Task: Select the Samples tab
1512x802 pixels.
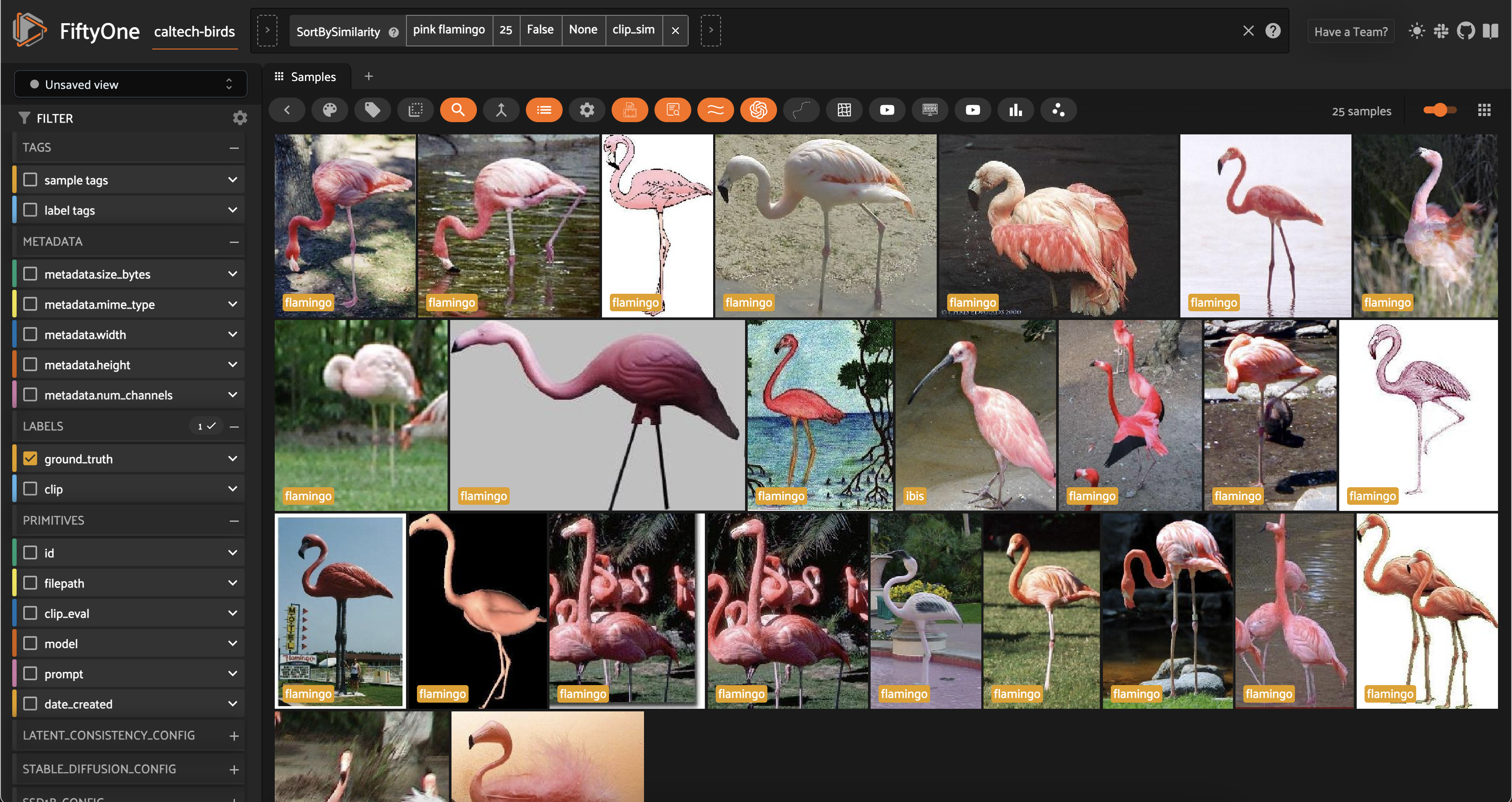Action: (x=305, y=77)
